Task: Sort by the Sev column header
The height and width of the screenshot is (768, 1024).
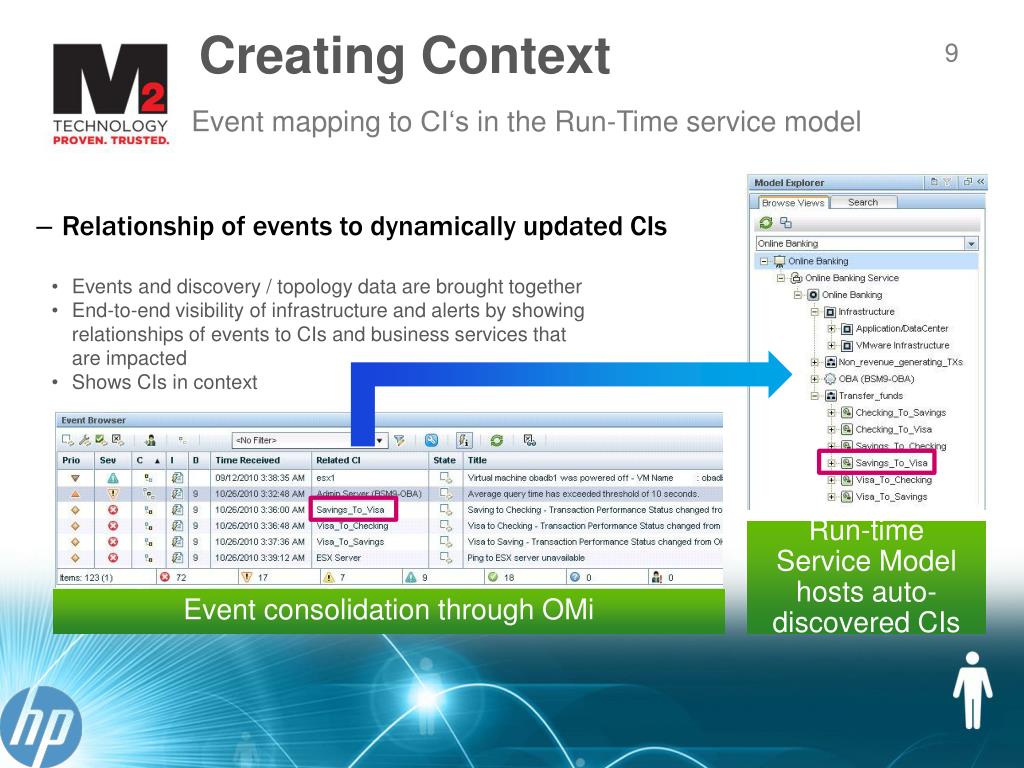Action: tap(114, 460)
